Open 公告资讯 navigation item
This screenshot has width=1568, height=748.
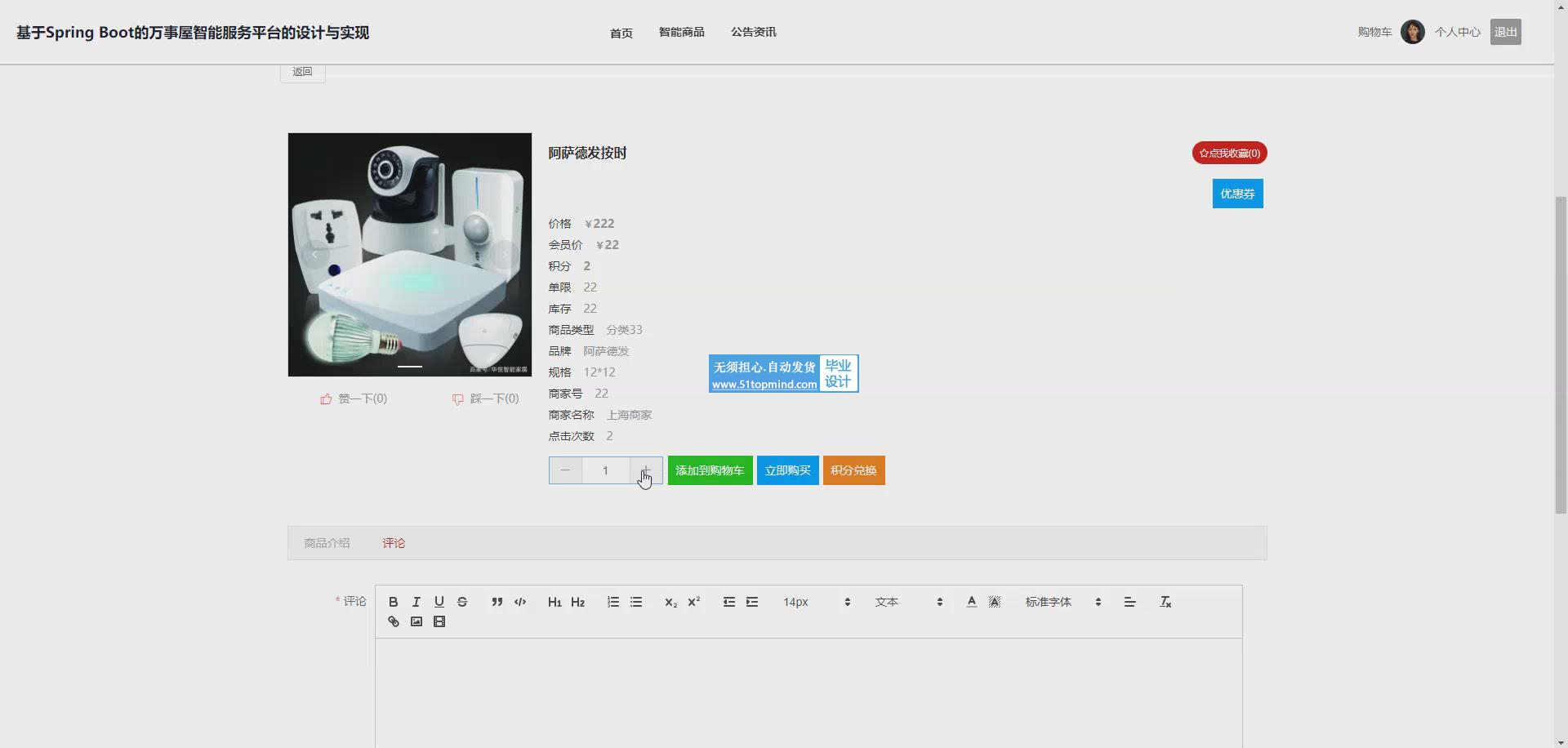(x=753, y=32)
